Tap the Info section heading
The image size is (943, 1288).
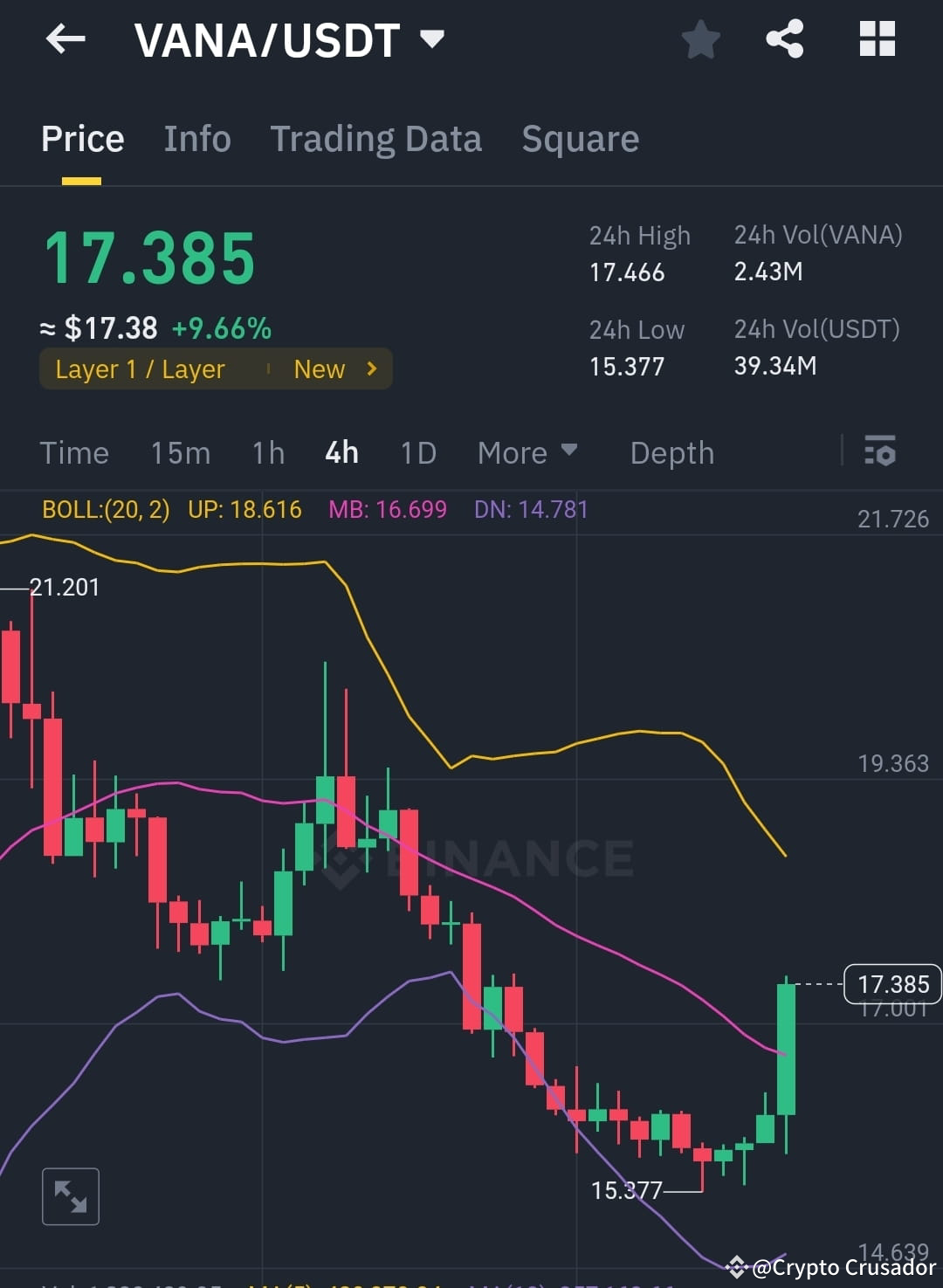[197, 139]
